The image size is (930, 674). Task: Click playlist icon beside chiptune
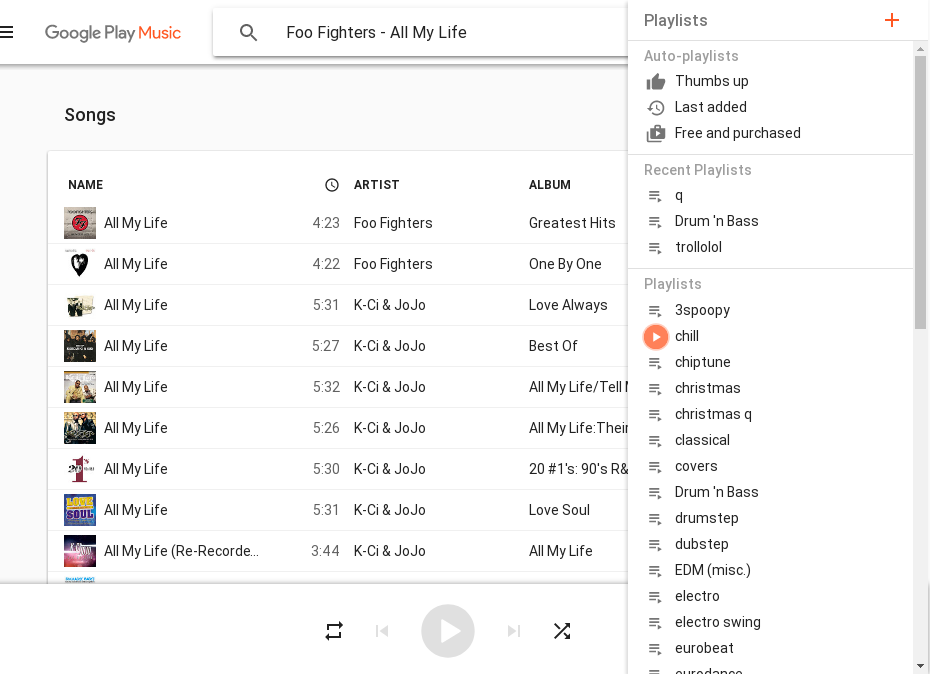pyautogui.click(x=655, y=363)
